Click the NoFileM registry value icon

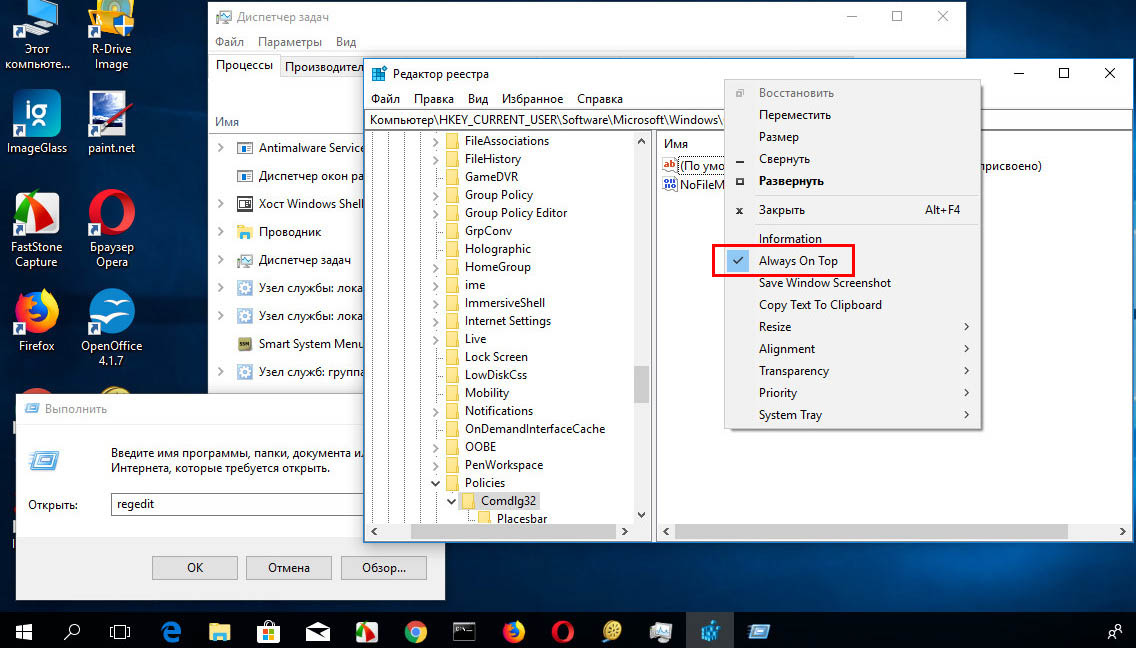point(669,184)
